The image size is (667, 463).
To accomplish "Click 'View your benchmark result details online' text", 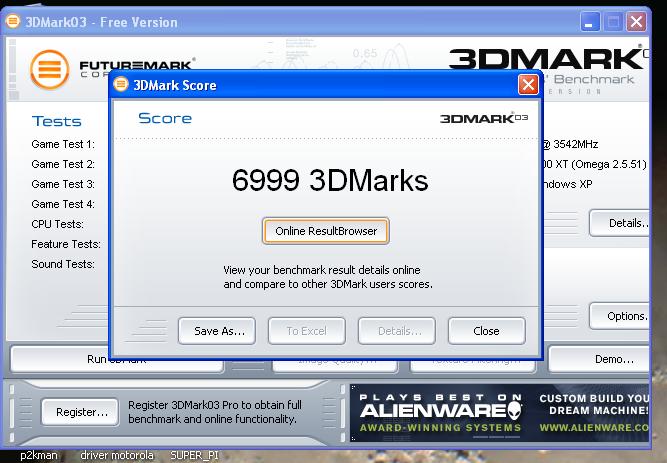I will click(x=322, y=270).
